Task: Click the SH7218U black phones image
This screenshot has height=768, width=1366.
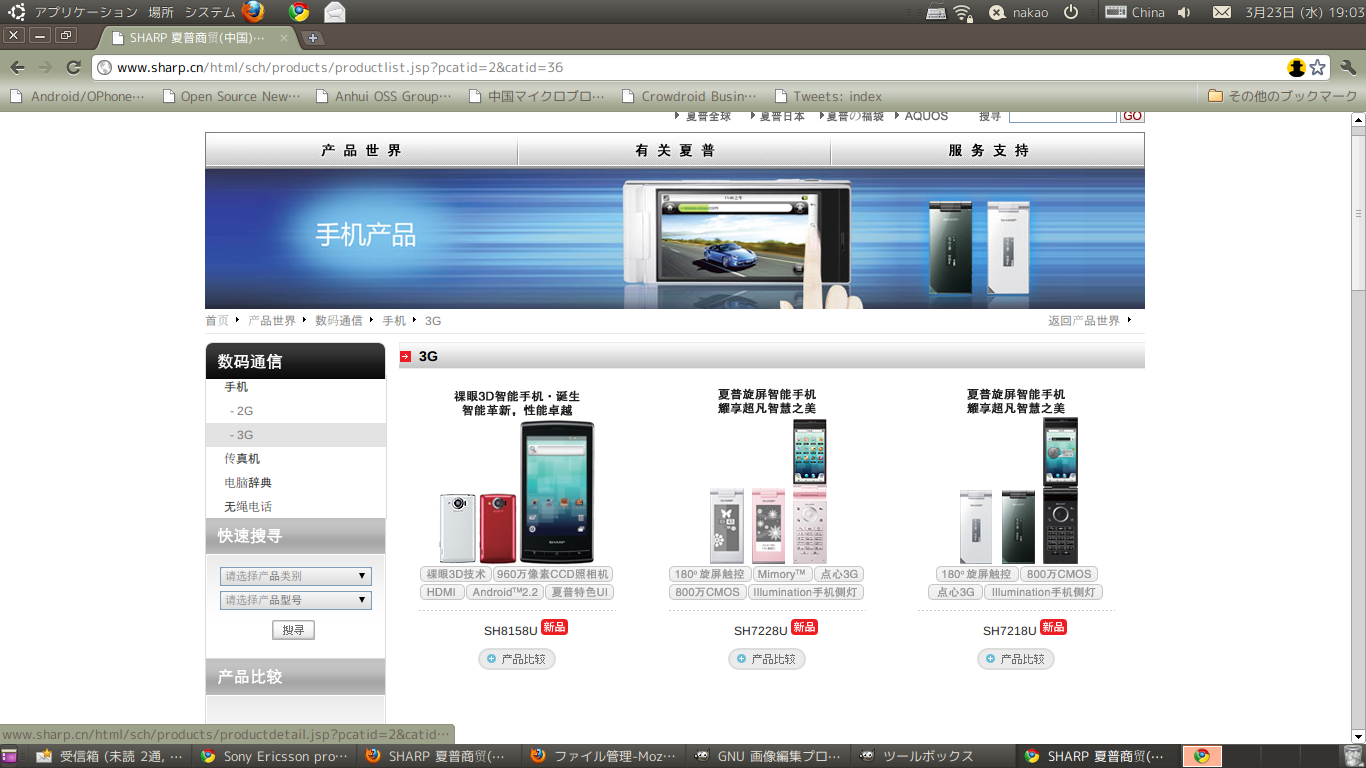Action: [1019, 491]
